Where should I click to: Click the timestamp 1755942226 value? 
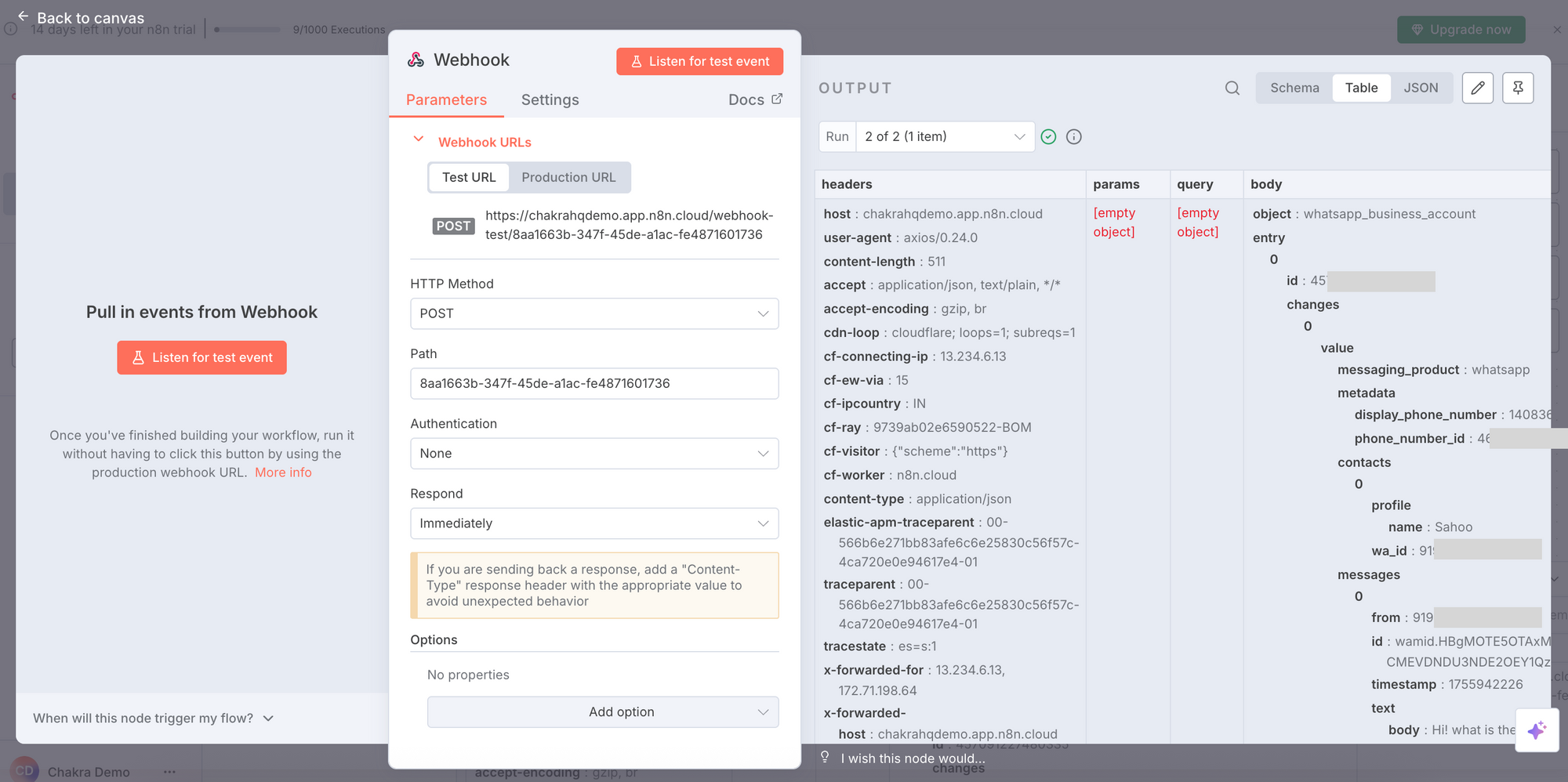[1485, 684]
